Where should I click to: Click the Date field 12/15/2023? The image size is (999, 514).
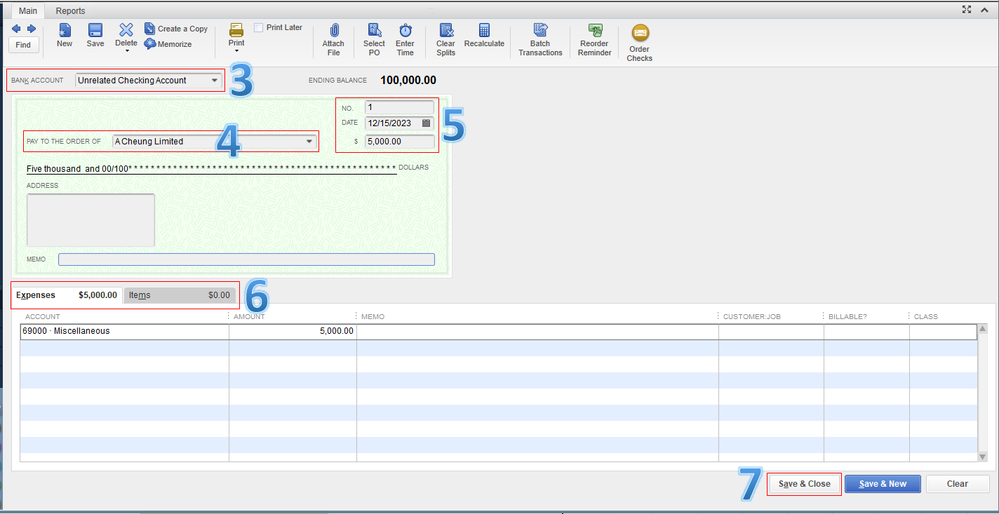[x=393, y=124]
